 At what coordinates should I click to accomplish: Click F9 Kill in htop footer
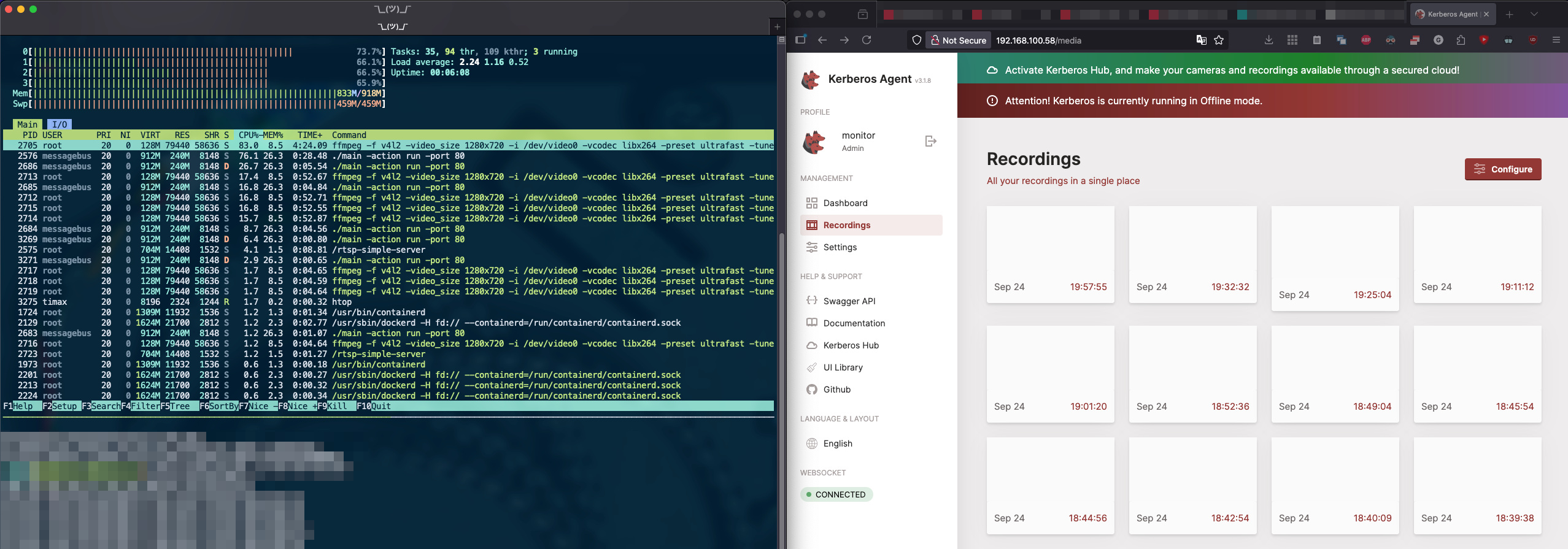337,406
